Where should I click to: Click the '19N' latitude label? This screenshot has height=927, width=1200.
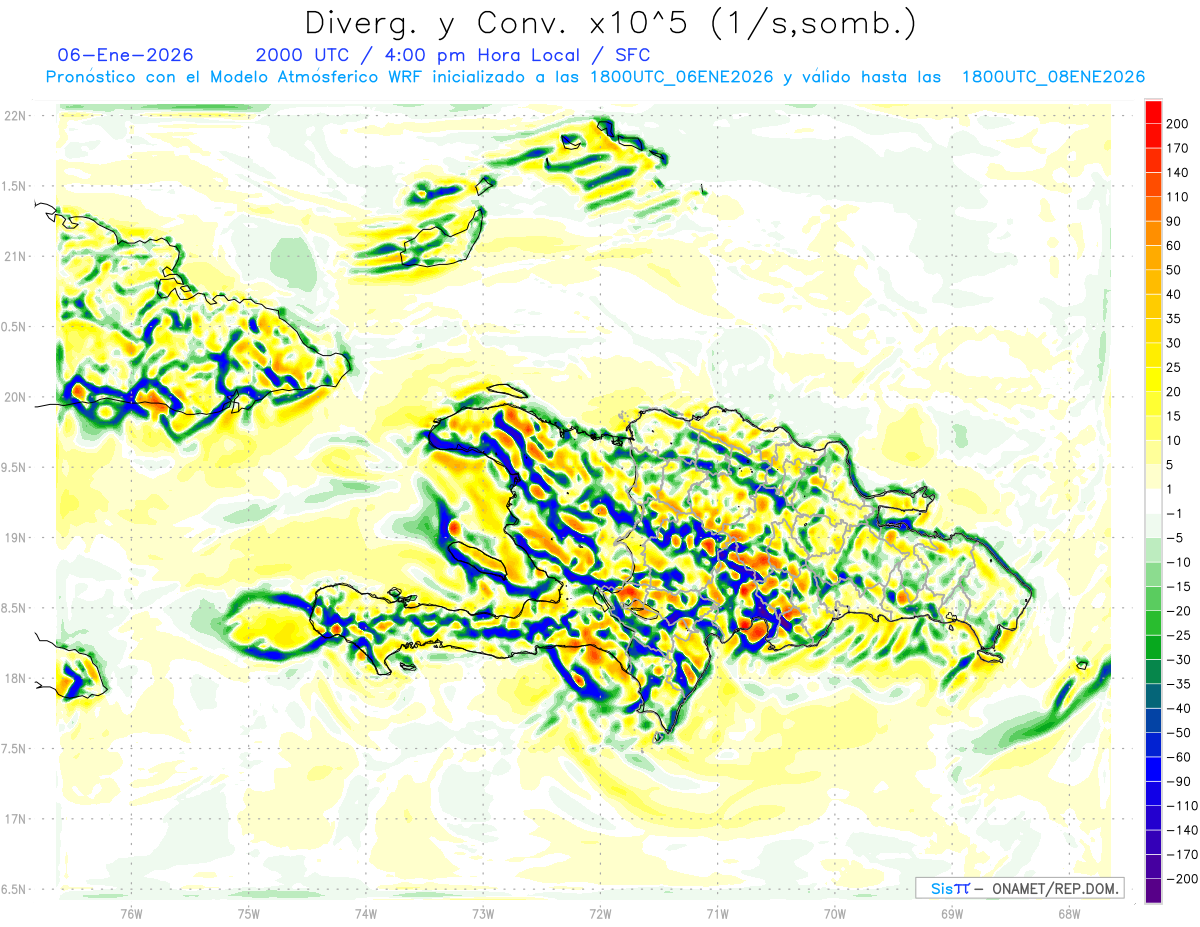click(14, 538)
